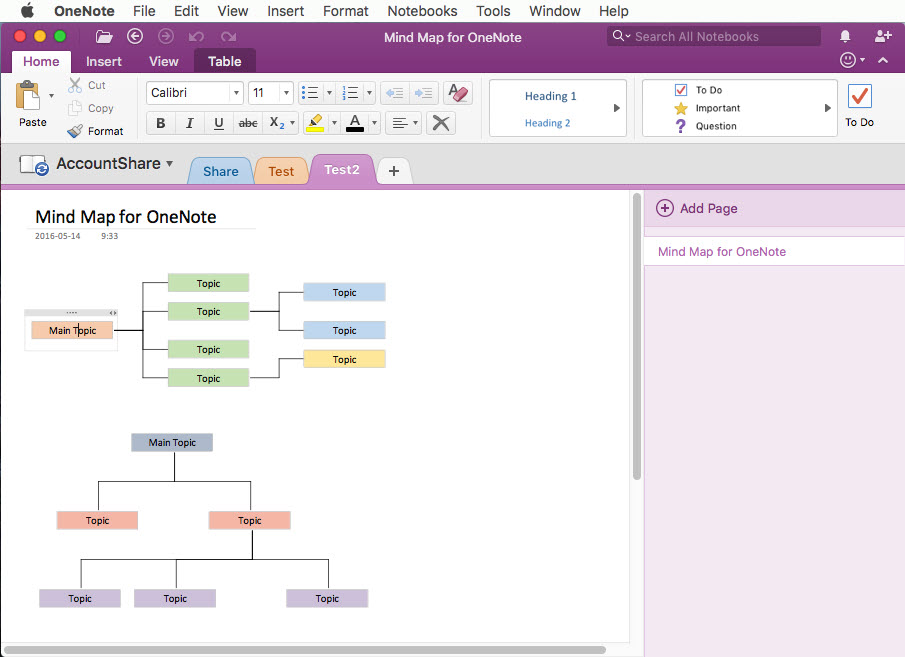
Task: Select the Heading 1 style
Action: (550, 96)
